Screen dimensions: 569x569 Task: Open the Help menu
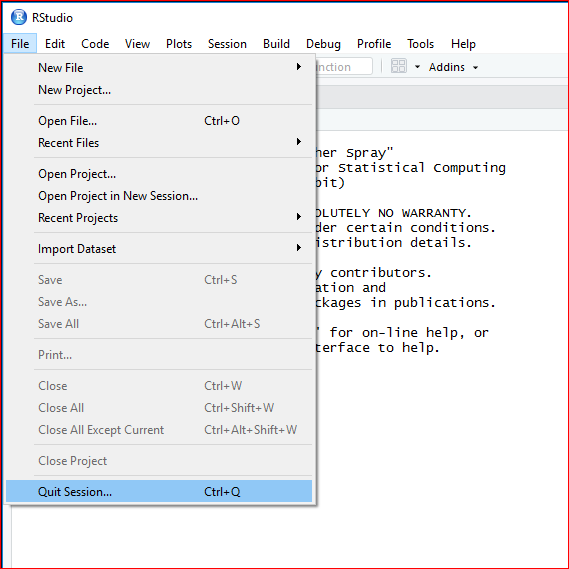[463, 44]
